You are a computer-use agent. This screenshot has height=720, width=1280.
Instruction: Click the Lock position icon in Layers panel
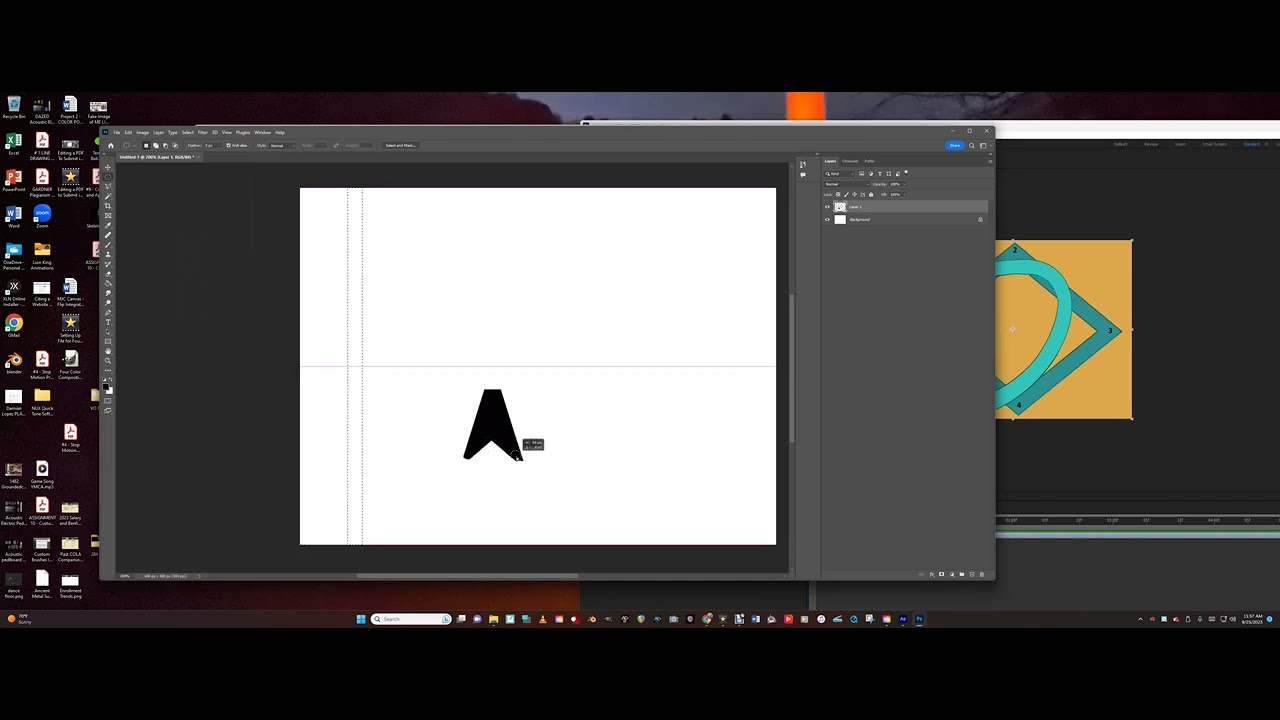pos(854,194)
